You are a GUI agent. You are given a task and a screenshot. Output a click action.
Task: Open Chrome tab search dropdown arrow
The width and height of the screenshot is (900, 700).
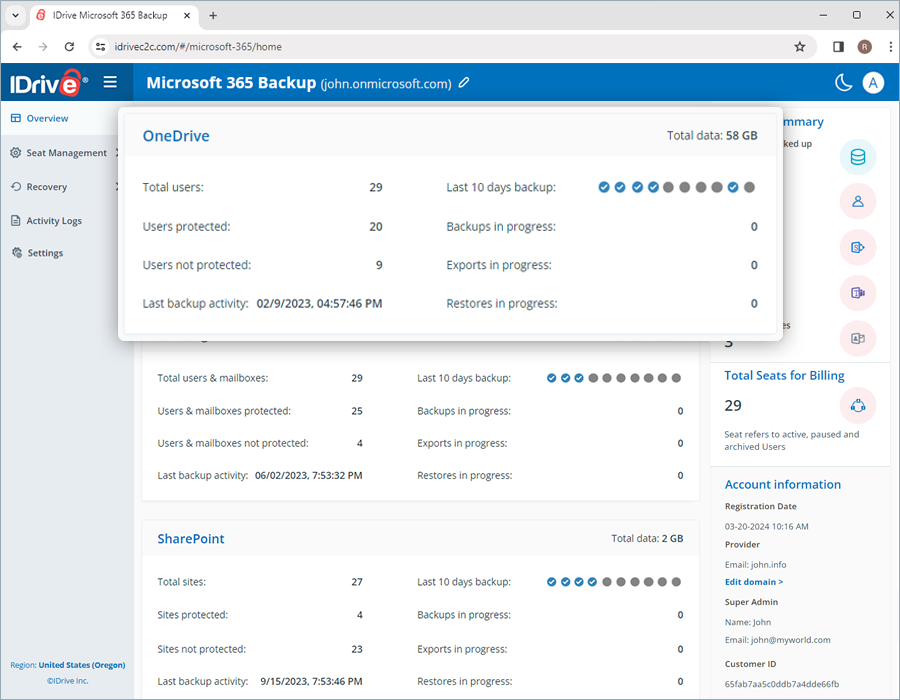(15, 15)
